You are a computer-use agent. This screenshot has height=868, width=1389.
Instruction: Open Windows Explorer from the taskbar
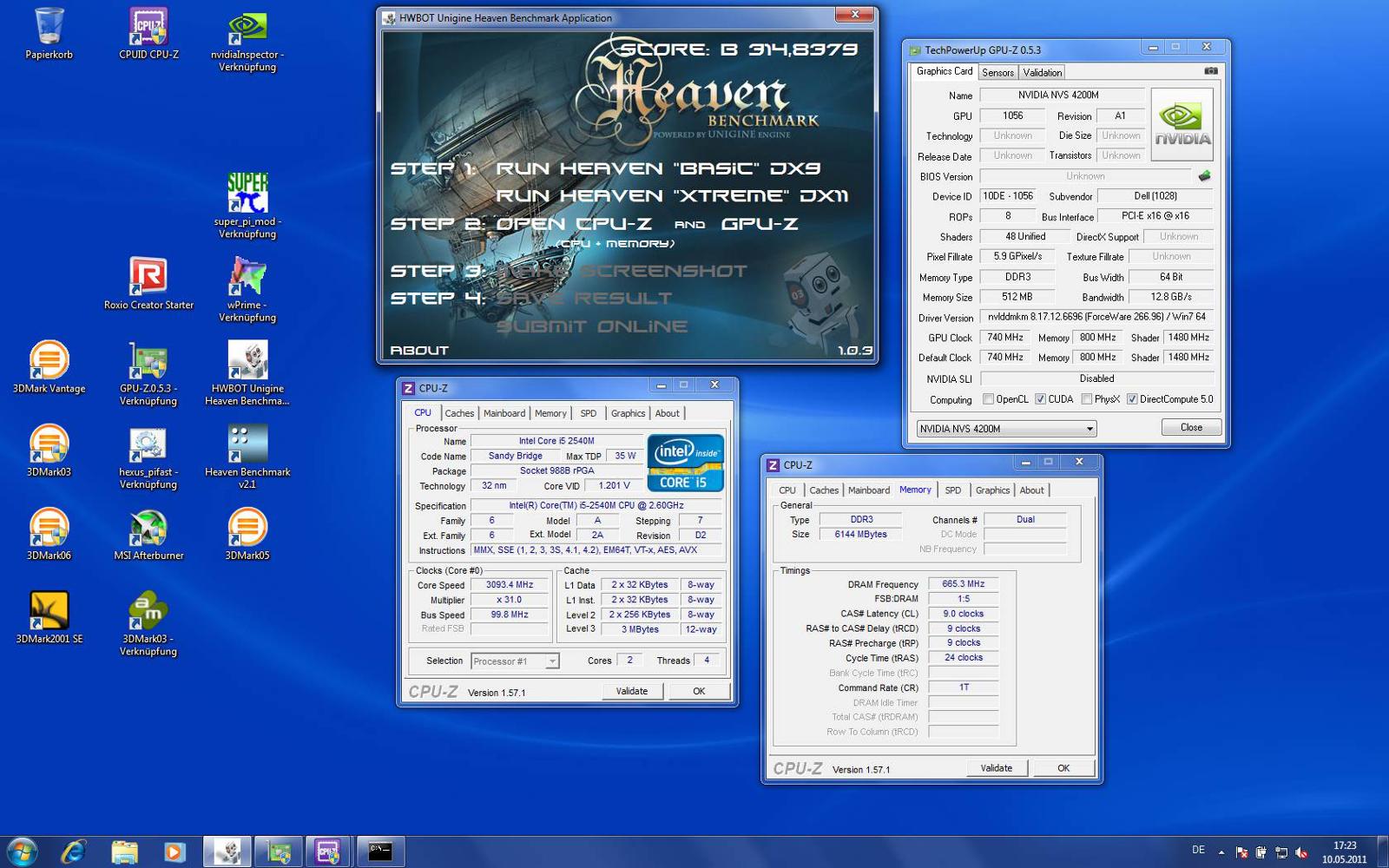[x=124, y=852]
